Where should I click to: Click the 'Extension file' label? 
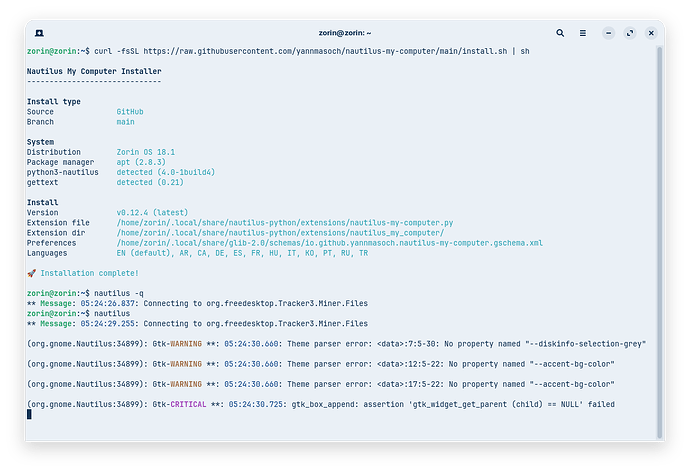point(58,223)
